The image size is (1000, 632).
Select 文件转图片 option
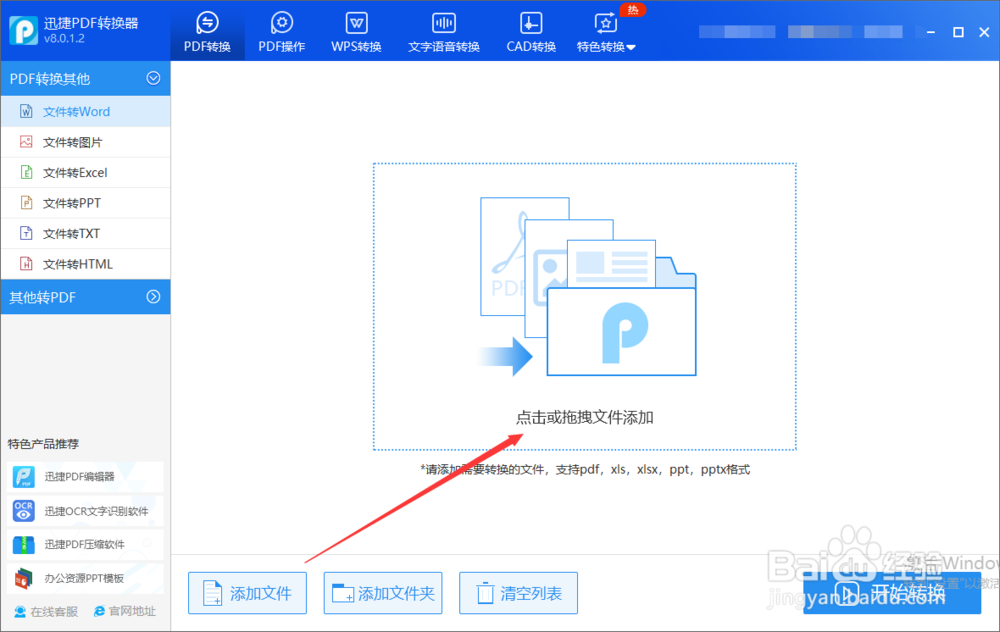pyautogui.click(x=85, y=142)
